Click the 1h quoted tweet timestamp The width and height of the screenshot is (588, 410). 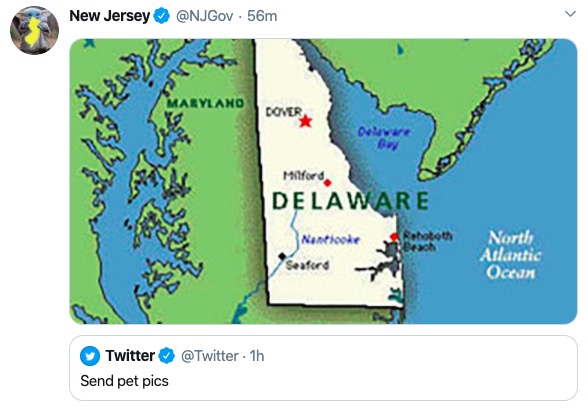click(257, 356)
